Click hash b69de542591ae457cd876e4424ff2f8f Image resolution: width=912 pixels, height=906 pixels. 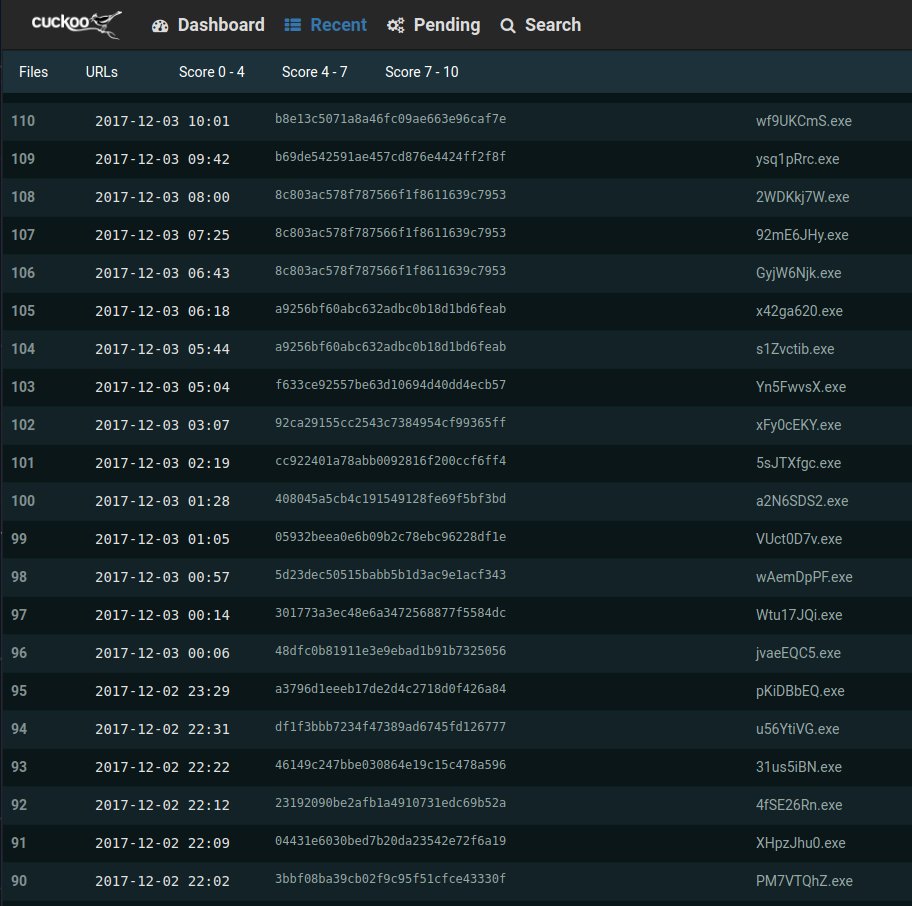[x=390, y=157]
